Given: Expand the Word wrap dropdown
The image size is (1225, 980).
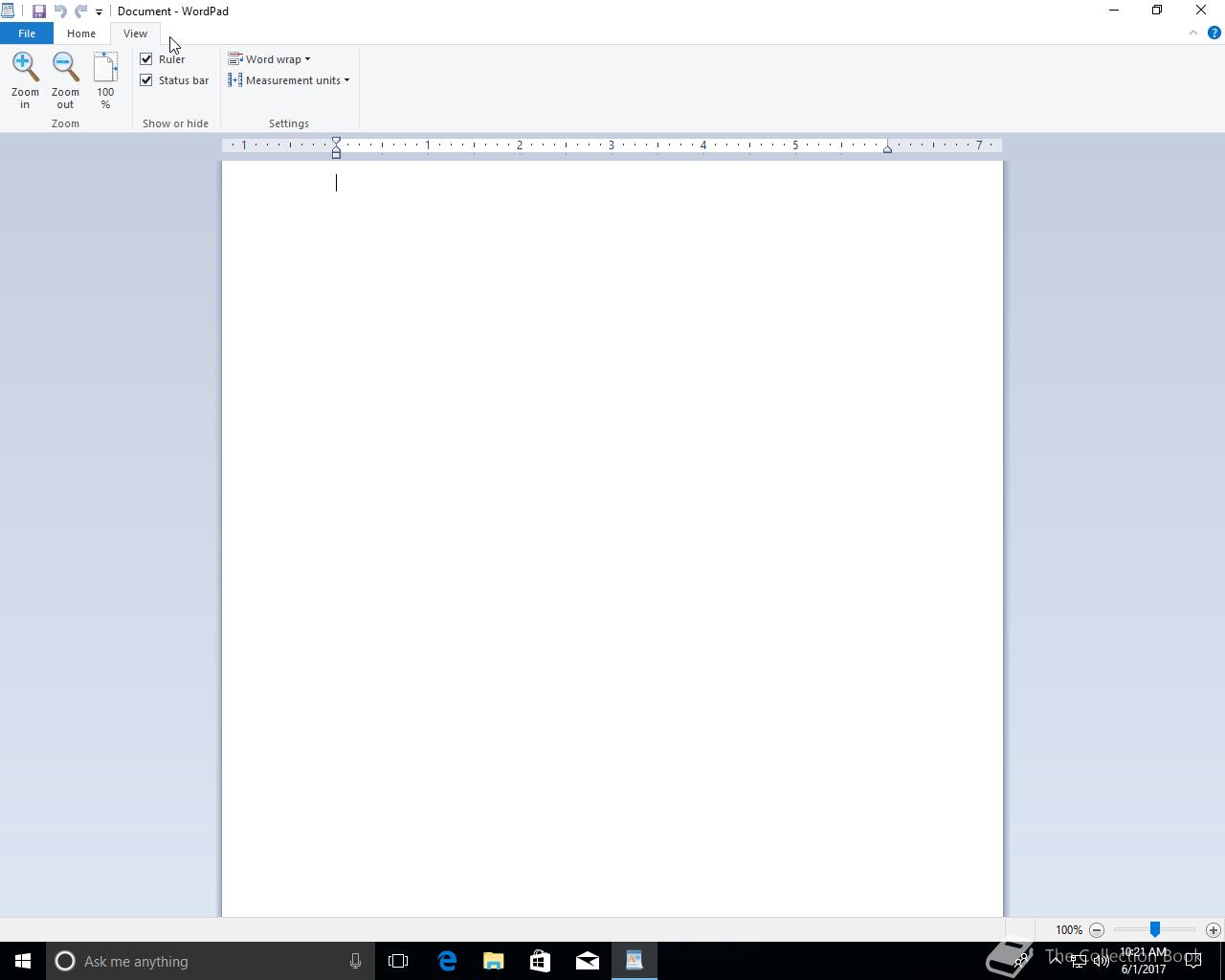Looking at the screenshot, I should click(x=269, y=59).
